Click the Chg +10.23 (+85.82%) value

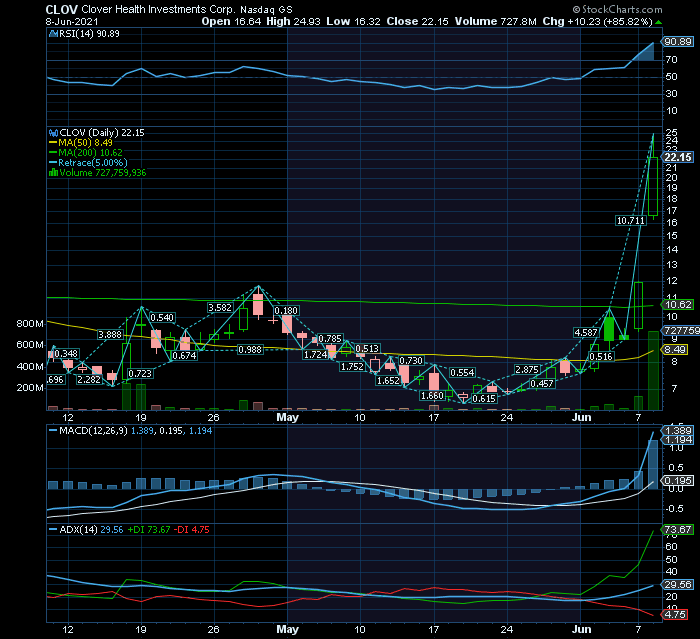(x=598, y=21)
